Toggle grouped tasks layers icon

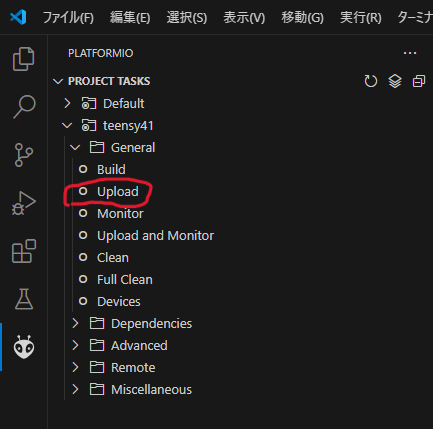click(x=395, y=81)
